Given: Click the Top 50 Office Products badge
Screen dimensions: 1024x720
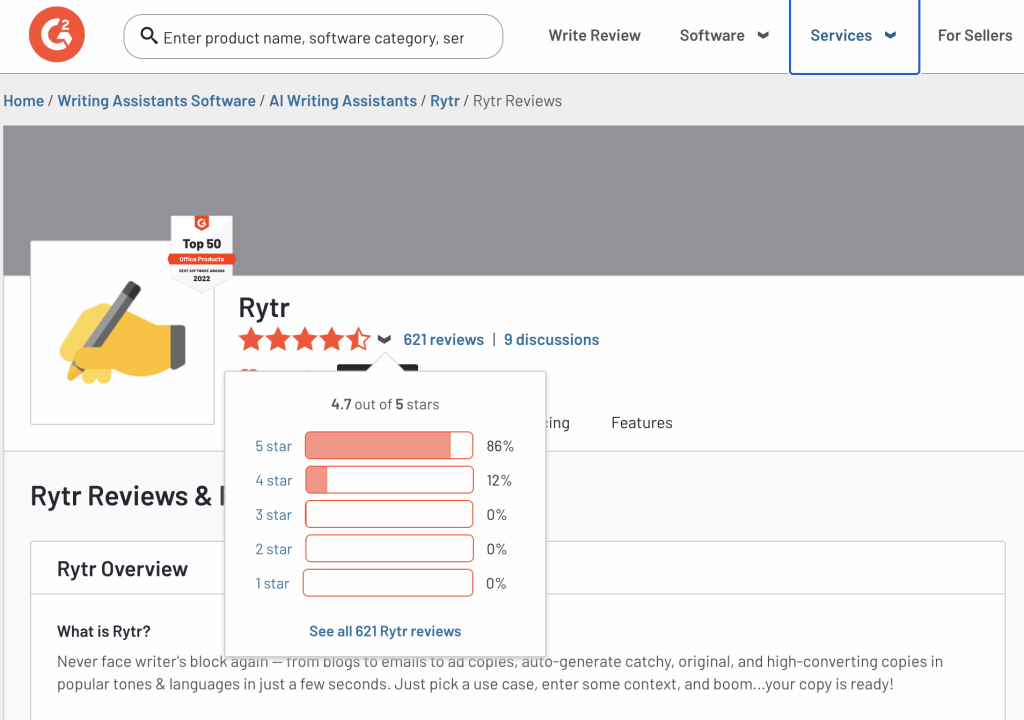Looking at the screenshot, I should point(202,252).
